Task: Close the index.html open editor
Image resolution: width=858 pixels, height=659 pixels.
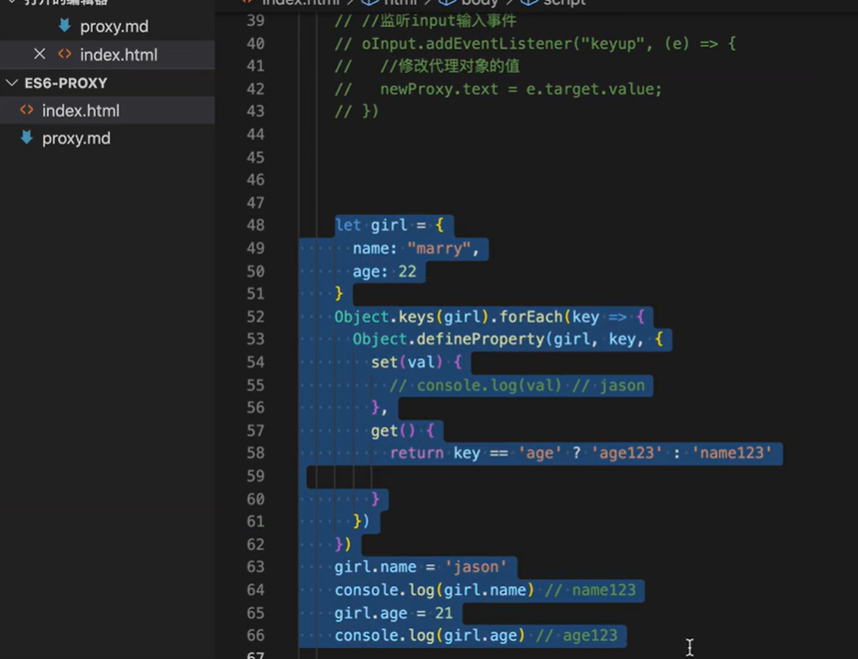Action: click(x=39, y=54)
